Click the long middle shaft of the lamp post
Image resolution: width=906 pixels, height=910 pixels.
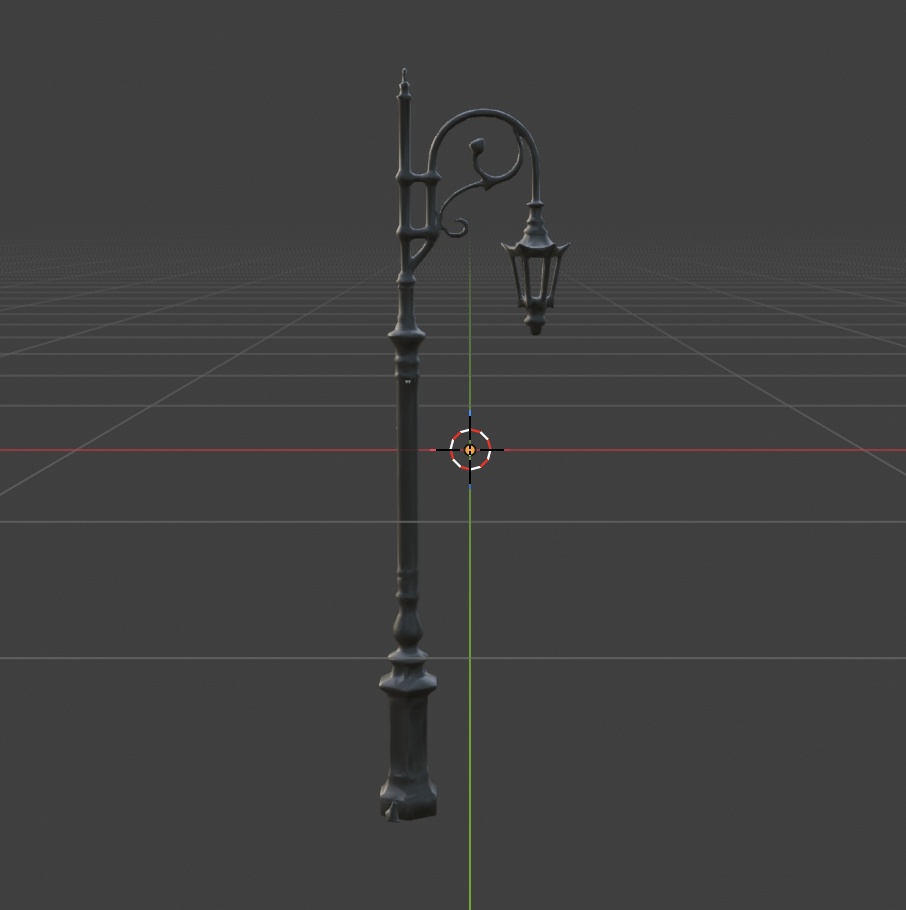click(x=407, y=476)
